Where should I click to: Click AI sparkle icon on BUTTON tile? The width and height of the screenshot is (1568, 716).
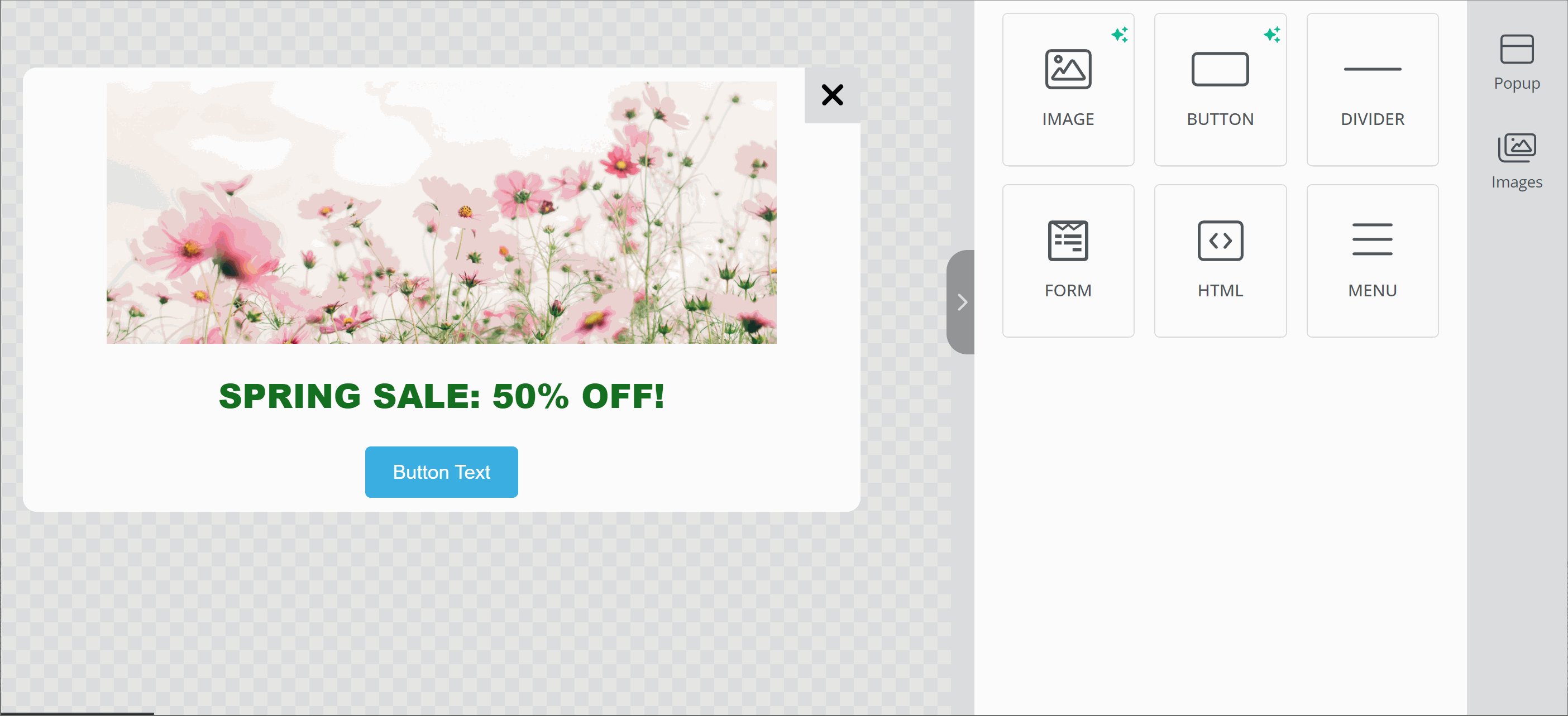pos(1271,34)
